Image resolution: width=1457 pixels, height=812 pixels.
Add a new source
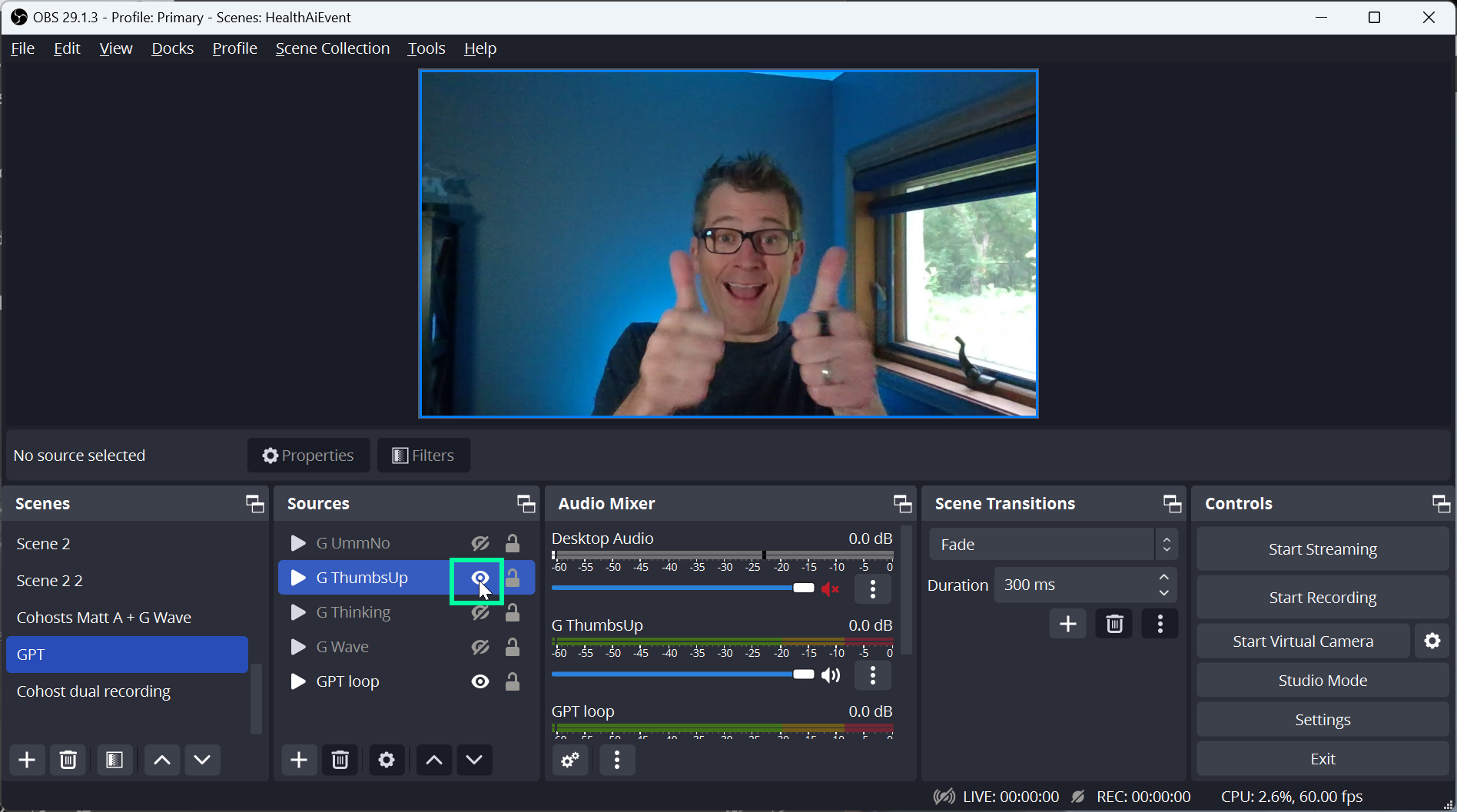[298, 760]
